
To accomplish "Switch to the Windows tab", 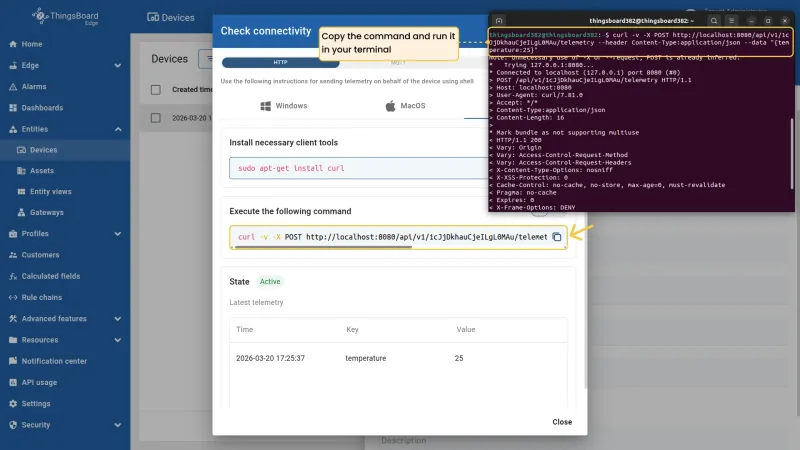I will (284, 106).
